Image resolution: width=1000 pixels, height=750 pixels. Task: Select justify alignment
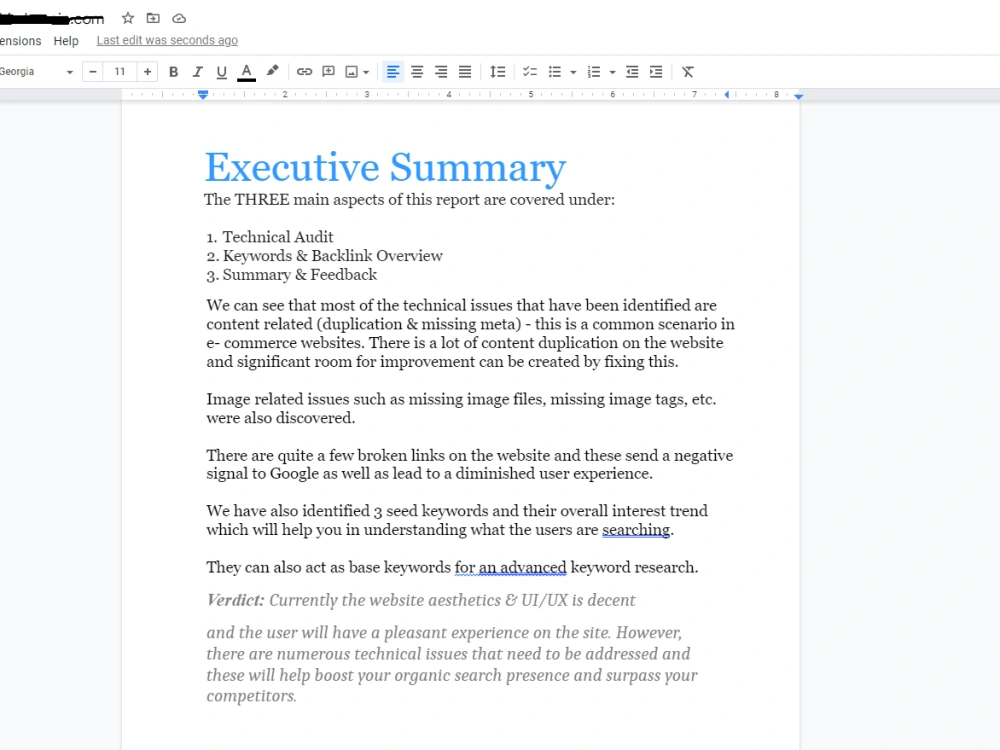(465, 72)
